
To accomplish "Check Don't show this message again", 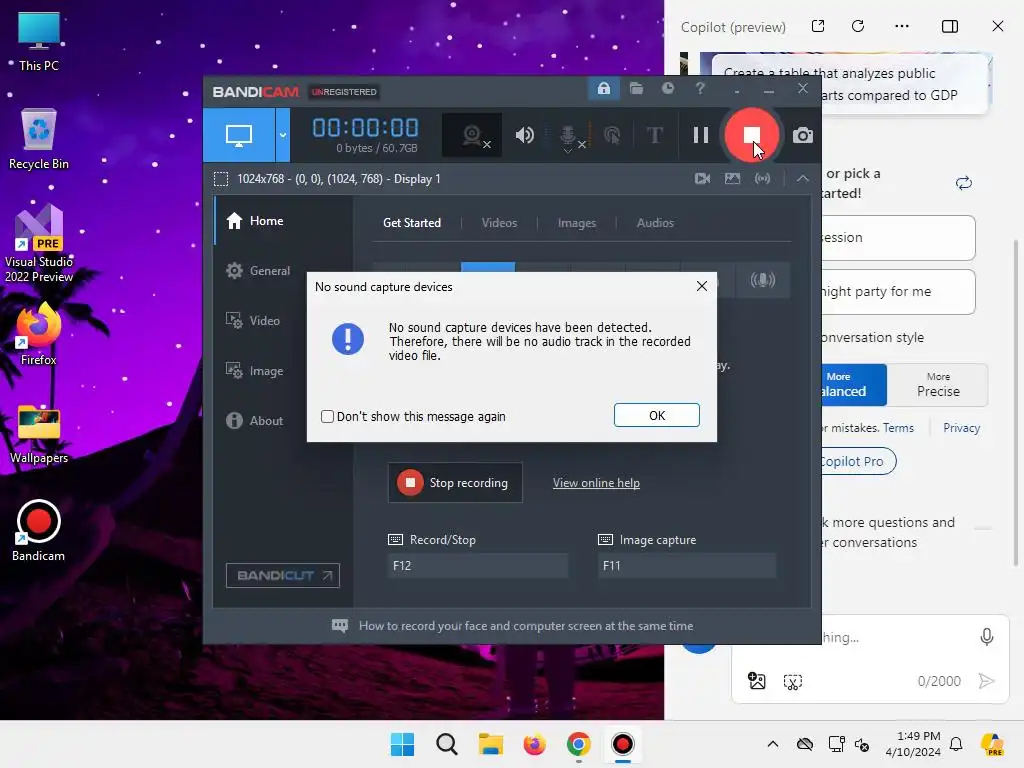I will coord(328,417).
